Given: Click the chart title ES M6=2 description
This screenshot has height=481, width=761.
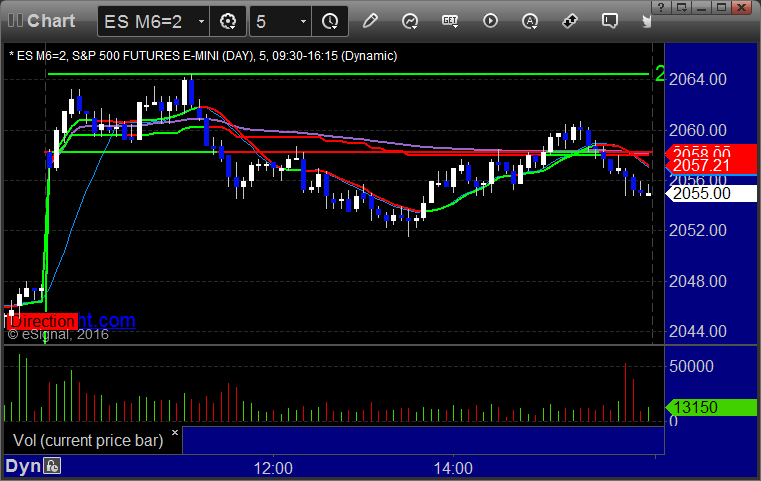Looking at the screenshot, I should (203, 56).
